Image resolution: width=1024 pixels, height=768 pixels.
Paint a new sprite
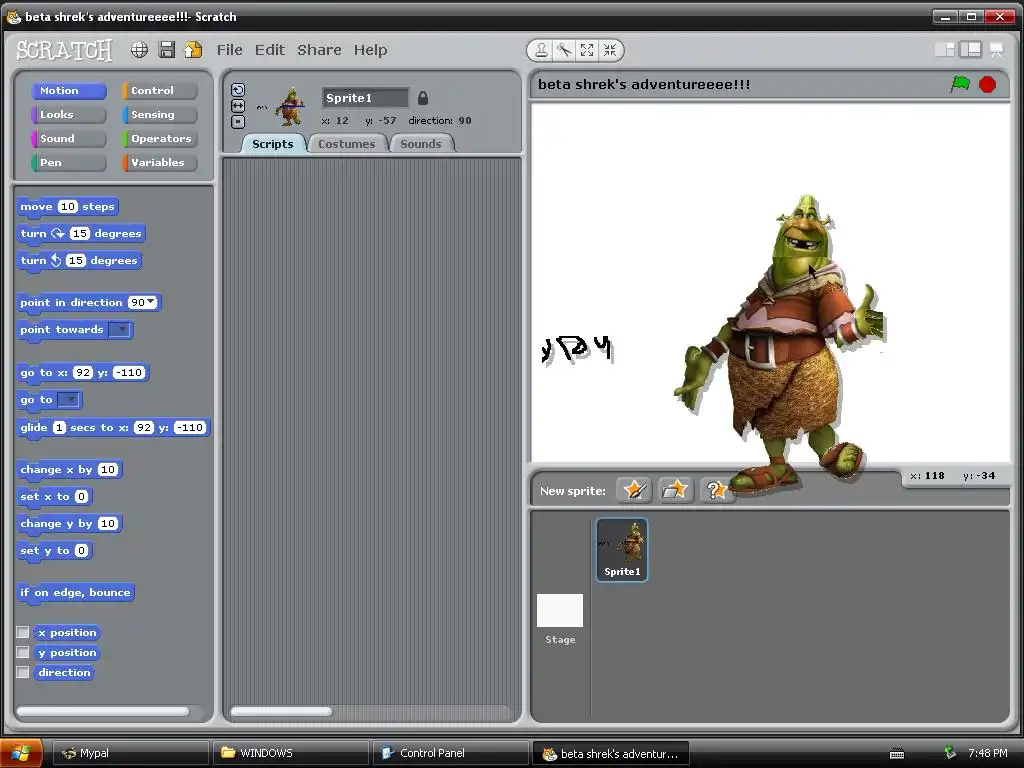[x=634, y=490]
